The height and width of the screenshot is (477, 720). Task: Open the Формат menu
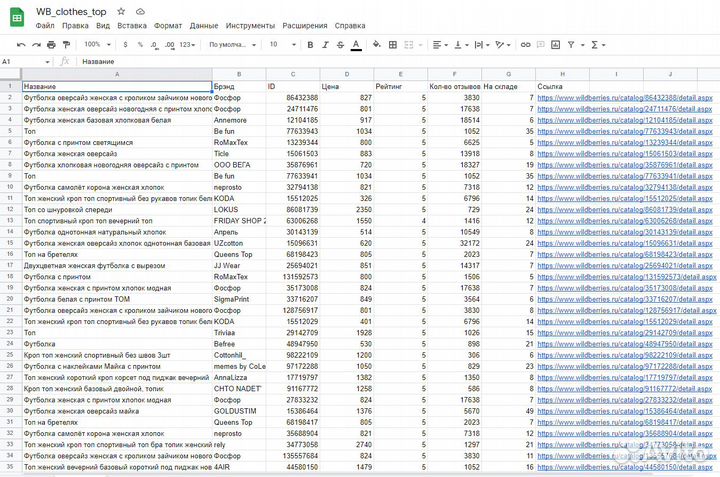tap(168, 24)
